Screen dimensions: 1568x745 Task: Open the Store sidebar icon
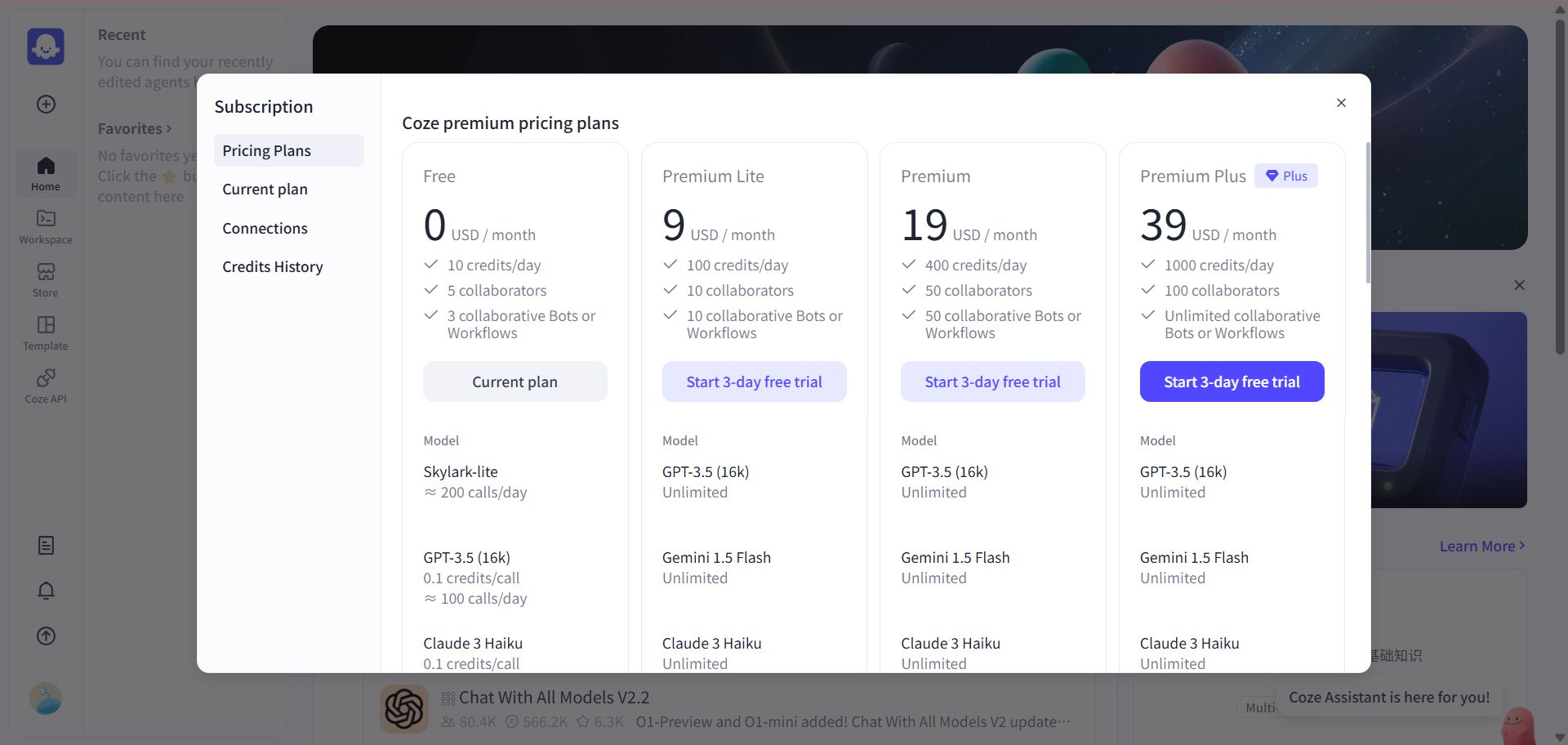pyautogui.click(x=46, y=280)
